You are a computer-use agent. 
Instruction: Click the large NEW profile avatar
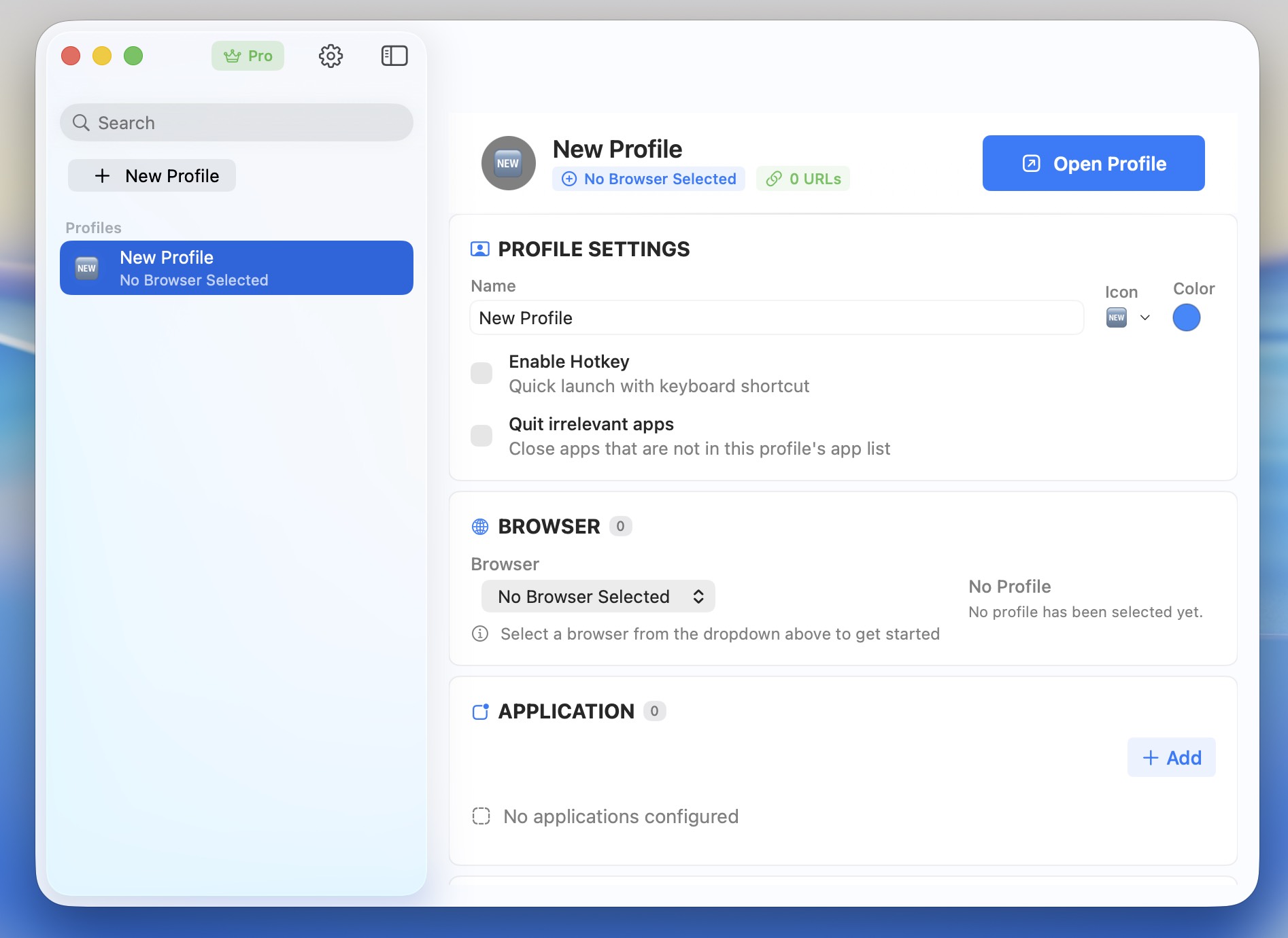[508, 163]
